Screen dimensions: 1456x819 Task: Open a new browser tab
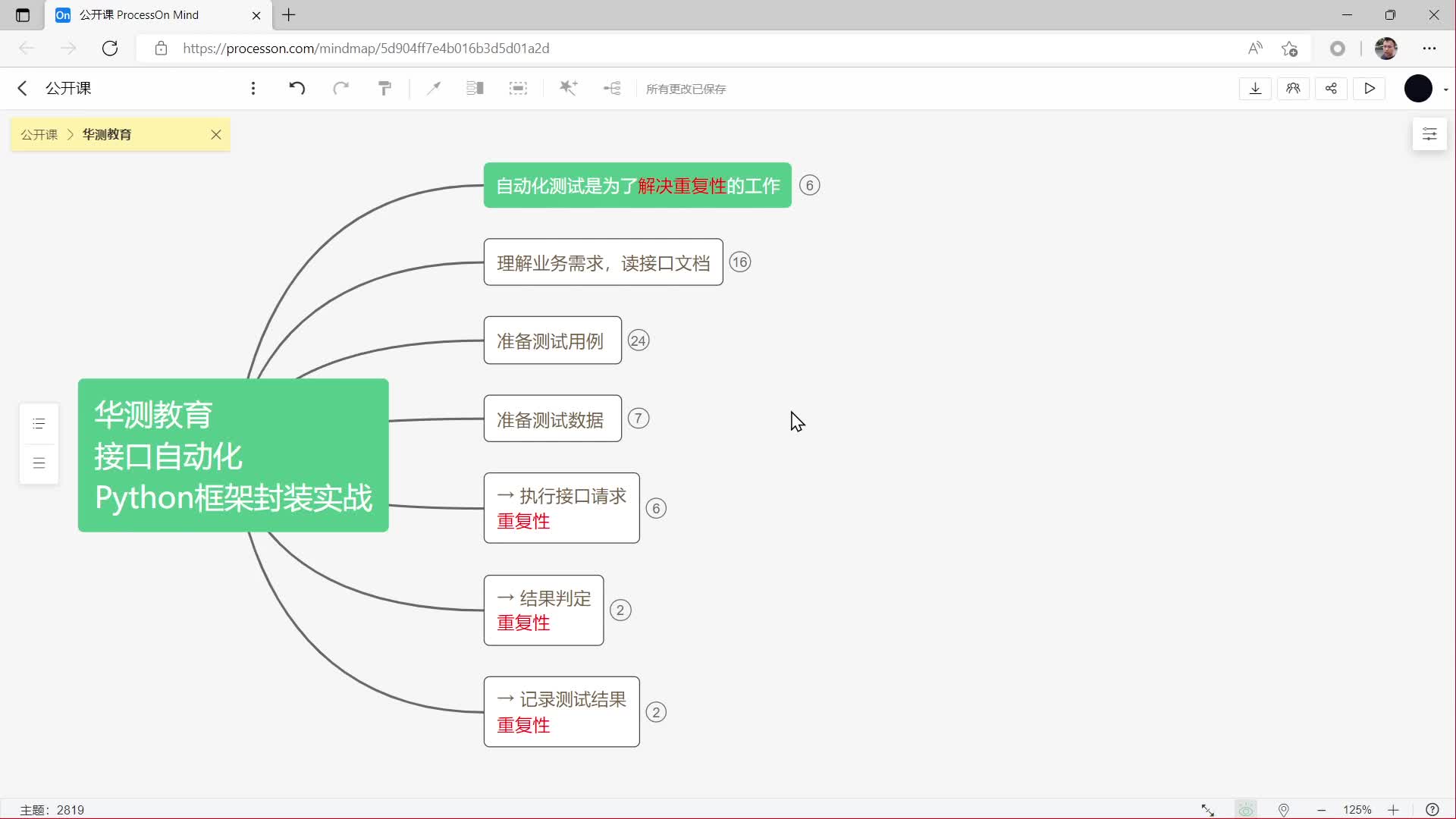289,15
